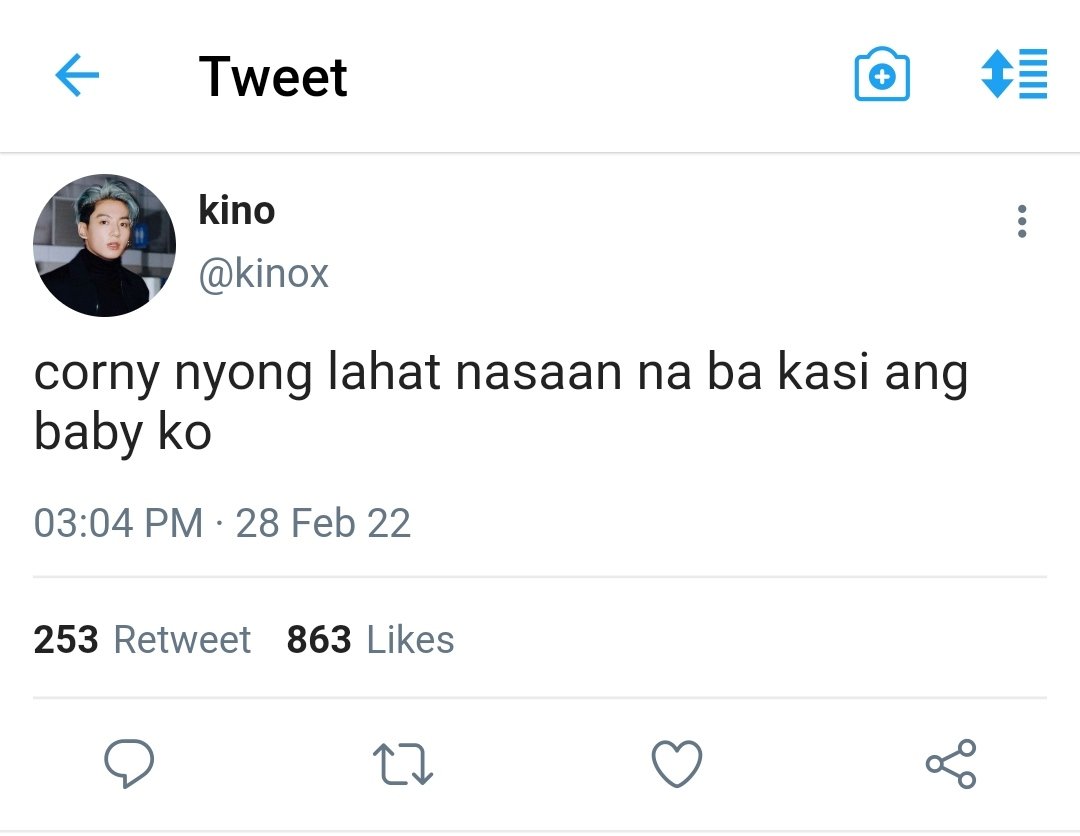Image resolution: width=1080 pixels, height=836 pixels.
Task: Tap the 'baby ko' line of the tweet
Action: click(123, 434)
